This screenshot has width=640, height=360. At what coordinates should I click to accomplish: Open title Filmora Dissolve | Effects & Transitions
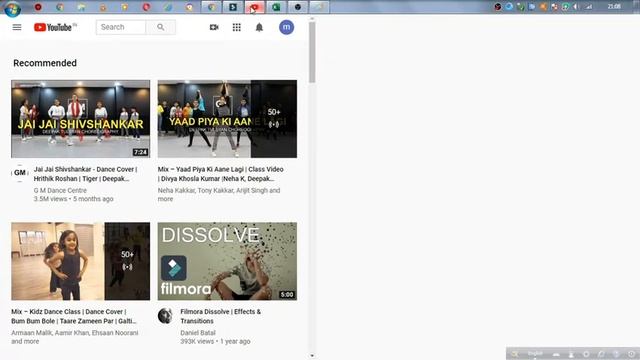(221, 316)
